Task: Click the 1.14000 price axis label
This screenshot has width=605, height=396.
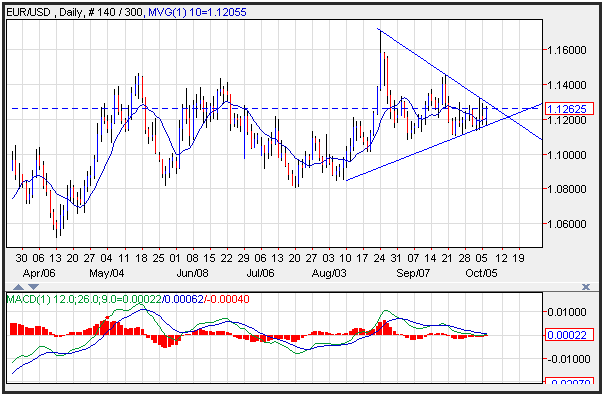Action: [x=567, y=85]
